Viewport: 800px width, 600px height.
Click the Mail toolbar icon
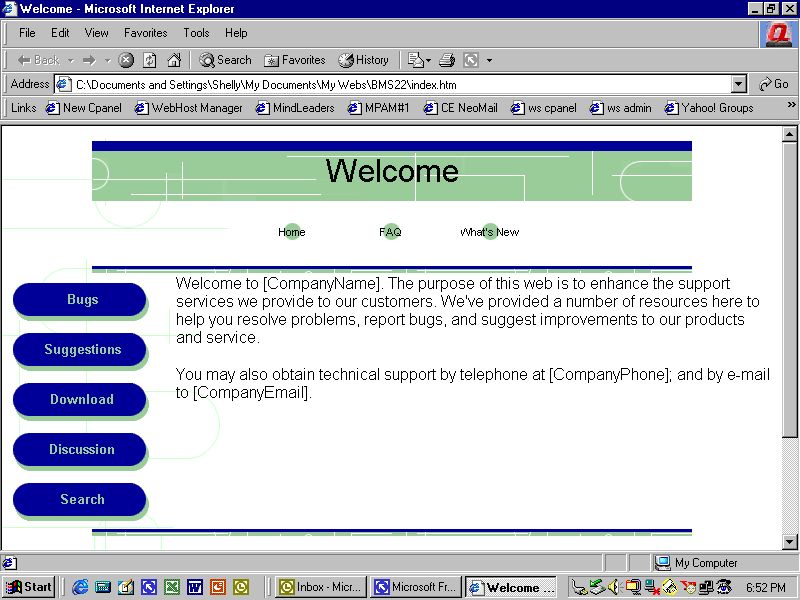[x=416, y=60]
